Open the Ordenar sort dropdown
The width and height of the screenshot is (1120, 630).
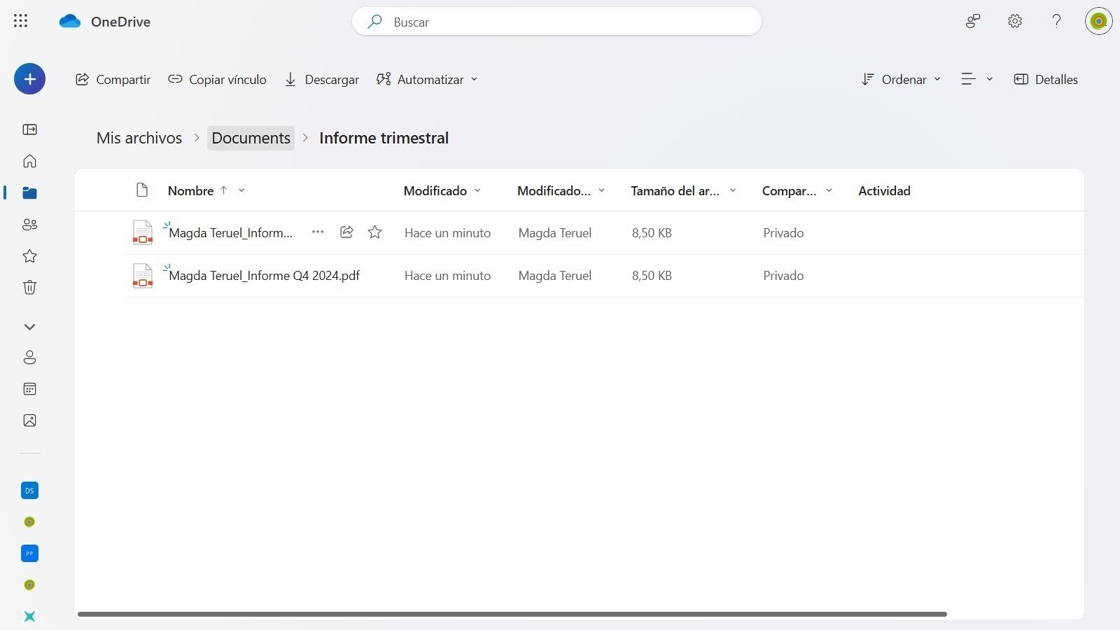point(901,79)
